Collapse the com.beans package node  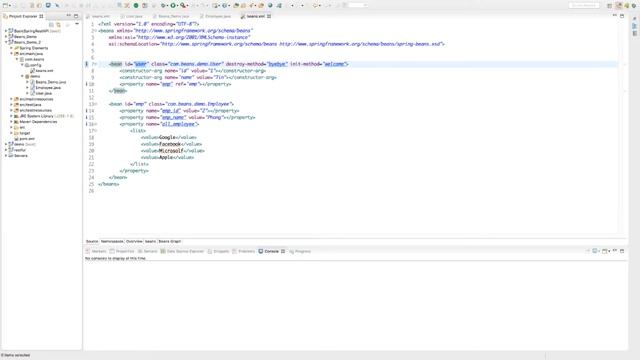pyautogui.click(x=17, y=59)
